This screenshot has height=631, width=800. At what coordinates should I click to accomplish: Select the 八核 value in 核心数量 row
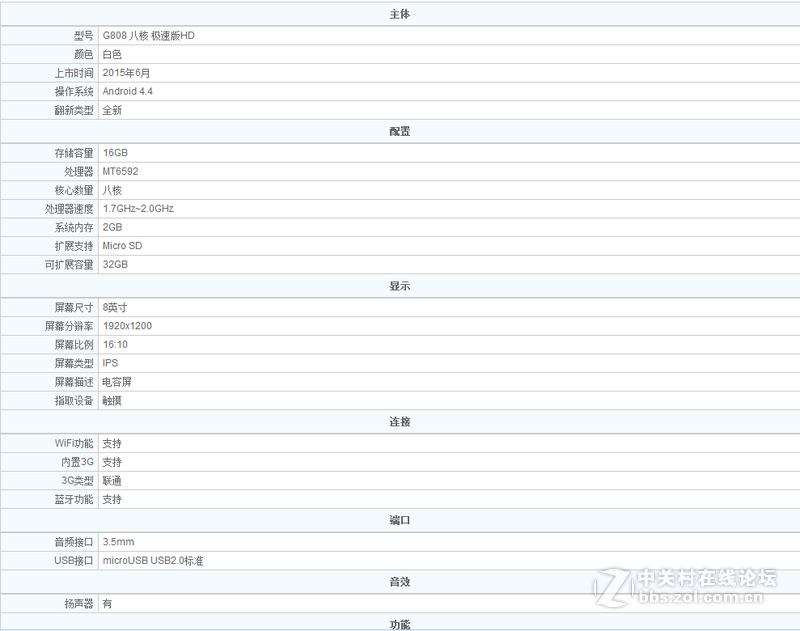(112, 190)
